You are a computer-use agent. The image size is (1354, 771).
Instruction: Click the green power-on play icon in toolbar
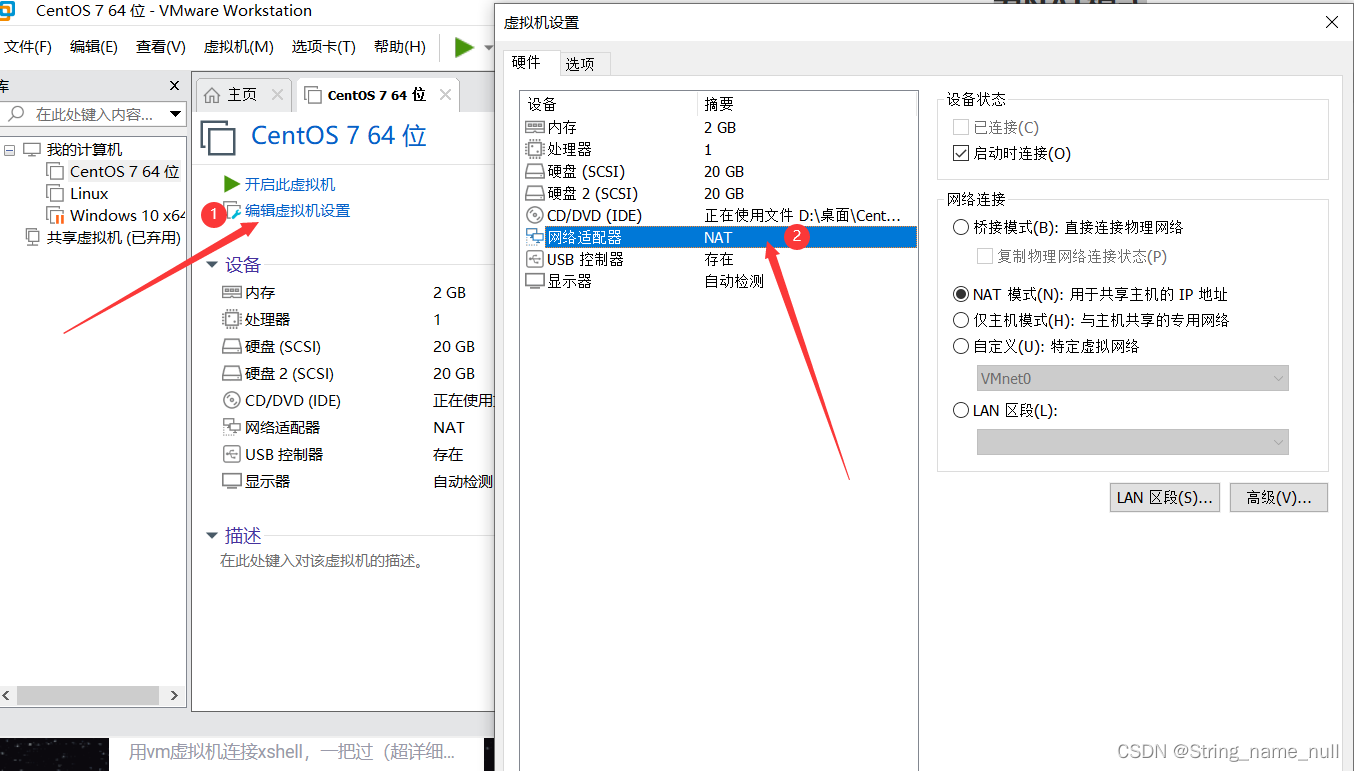(464, 47)
